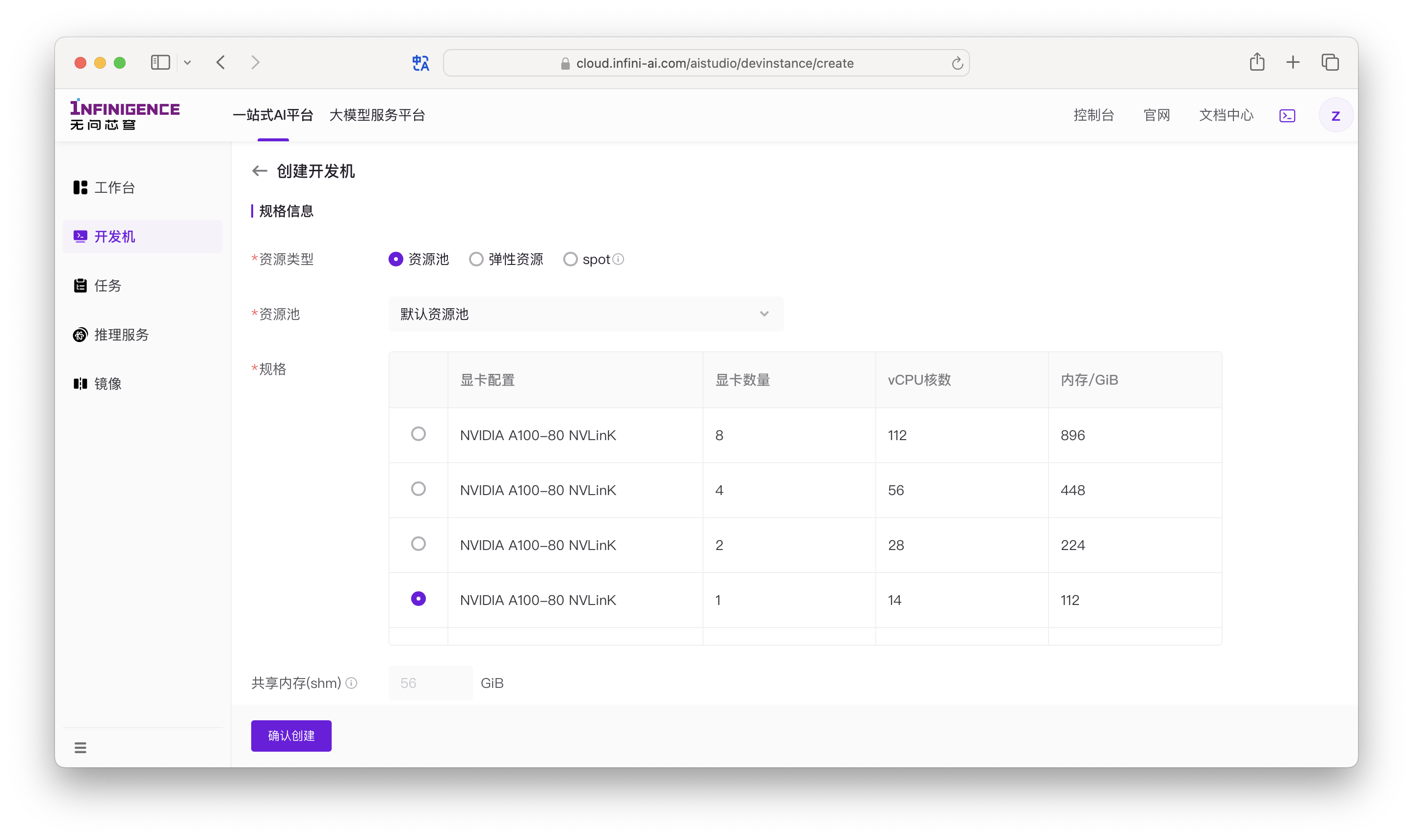Open the terminal console icon in header
Viewport: 1413px width, 840px height.
pos(1287,116)
